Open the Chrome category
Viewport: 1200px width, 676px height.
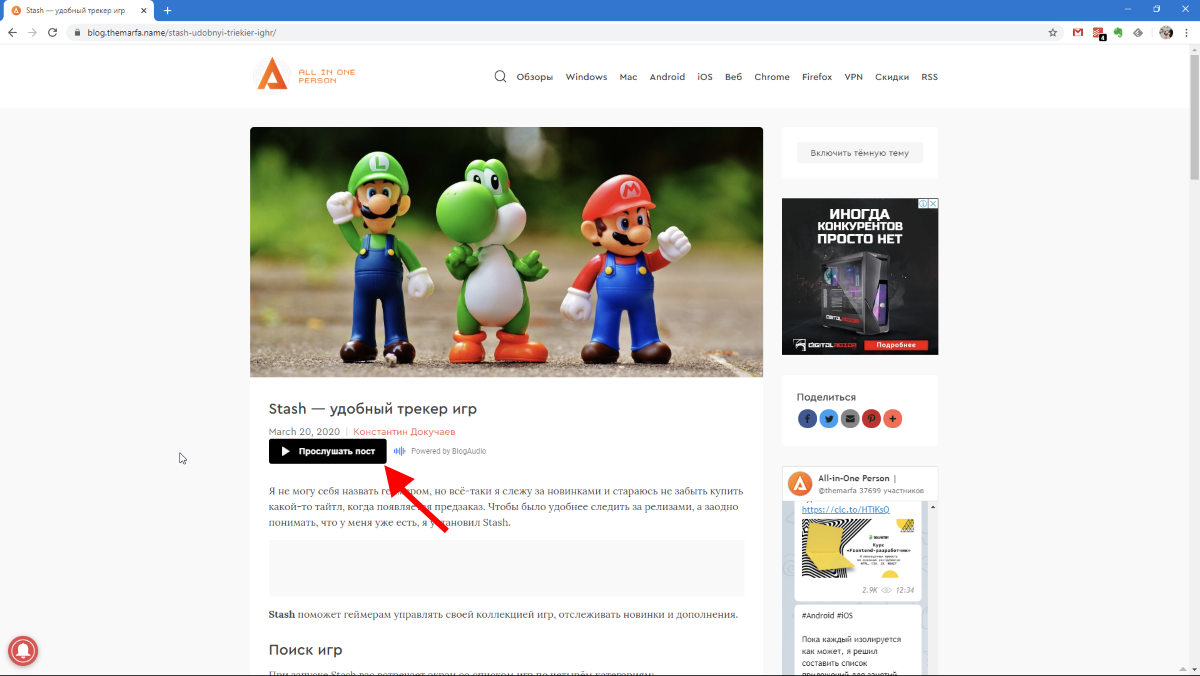[772, 77]
